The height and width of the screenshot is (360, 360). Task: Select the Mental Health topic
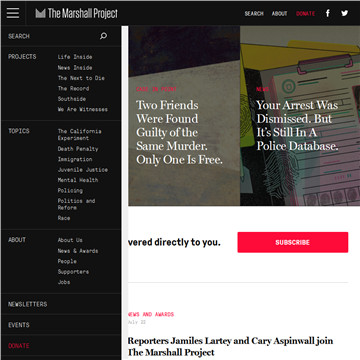tap(78, 180)
